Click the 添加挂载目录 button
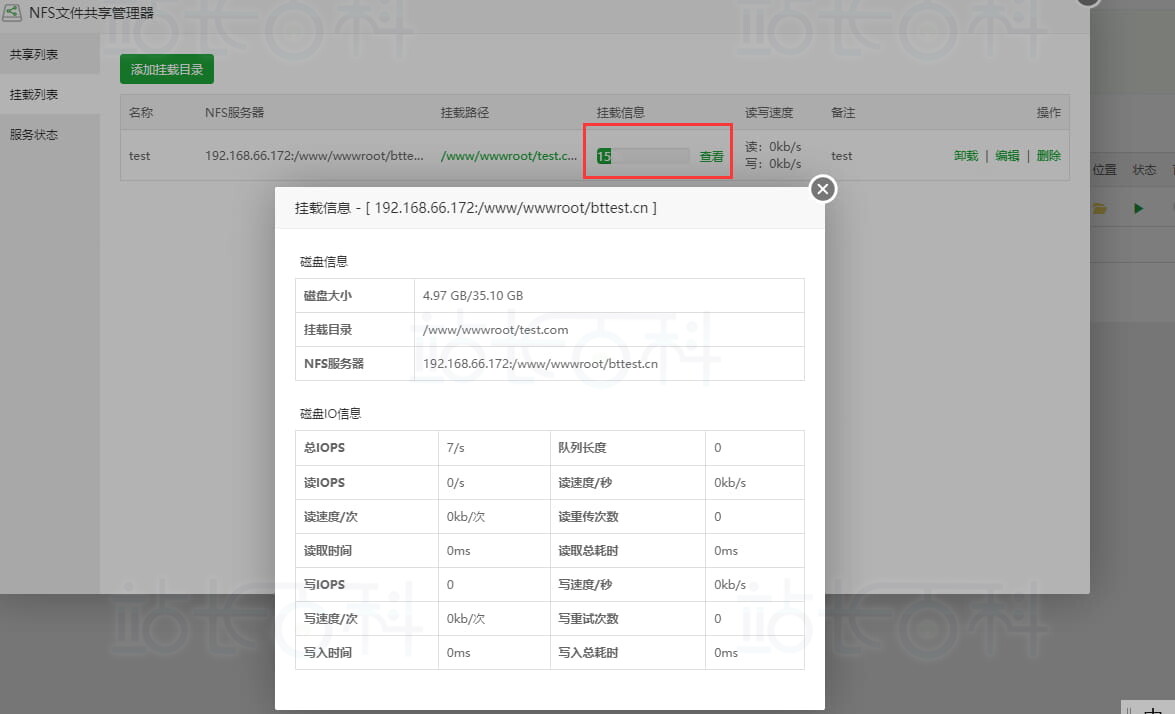 [x=166, y=69]
